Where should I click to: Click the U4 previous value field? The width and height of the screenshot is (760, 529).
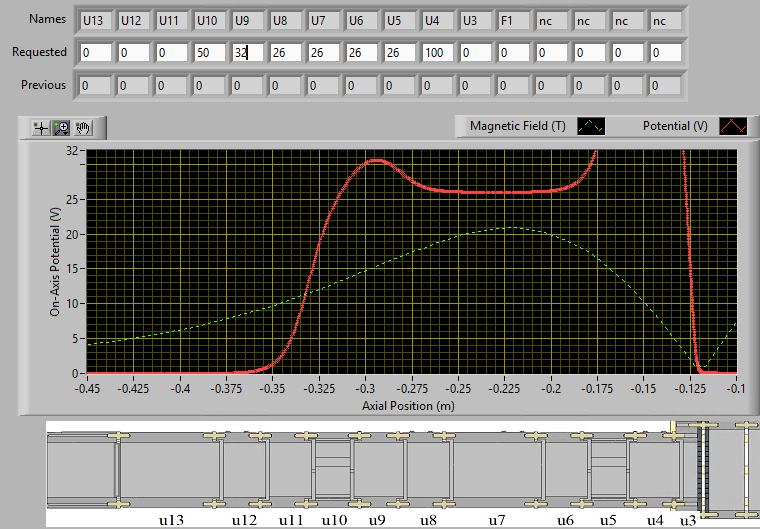pos(438,86)
